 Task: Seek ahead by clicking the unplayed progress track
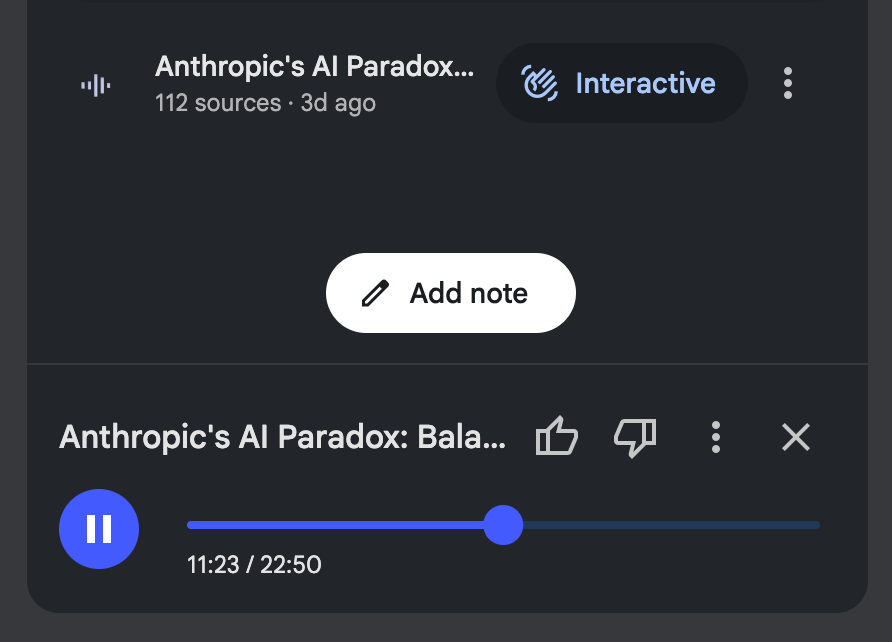coord(670,525)
